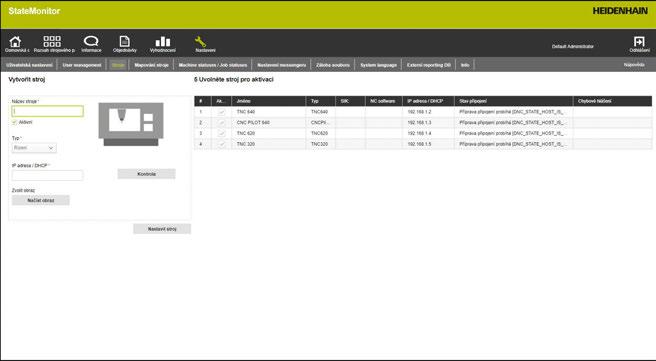Open the Objednávky document icon

124,41
